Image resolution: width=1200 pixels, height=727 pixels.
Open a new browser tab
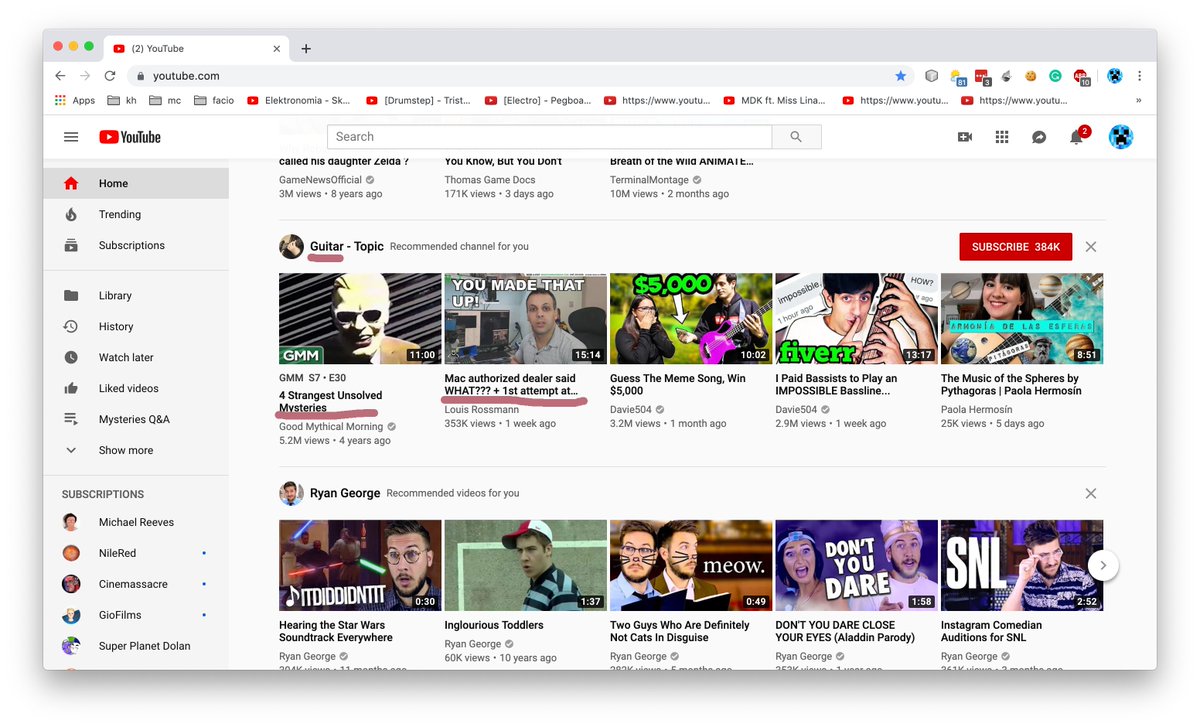306,48
